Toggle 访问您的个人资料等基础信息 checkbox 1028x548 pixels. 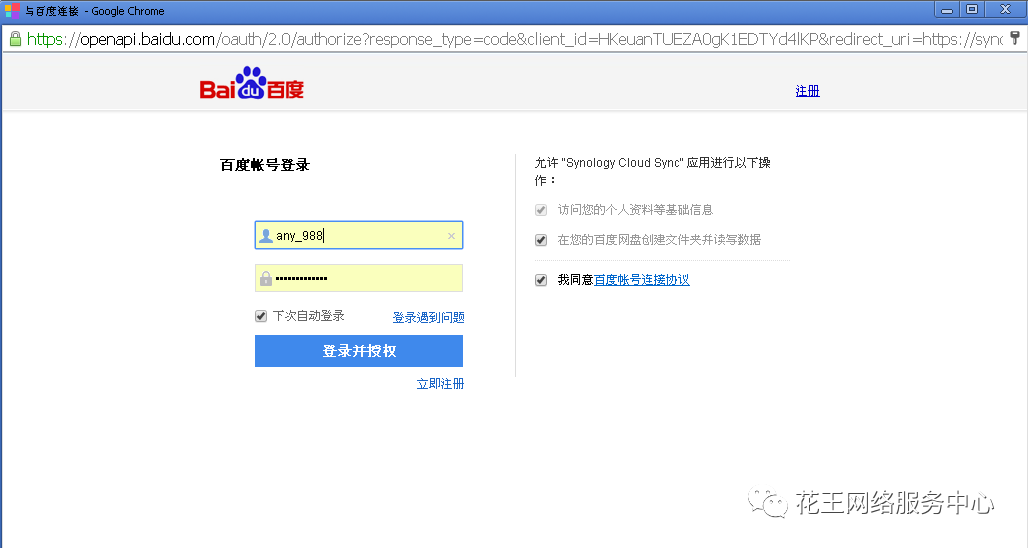(541, 210)
